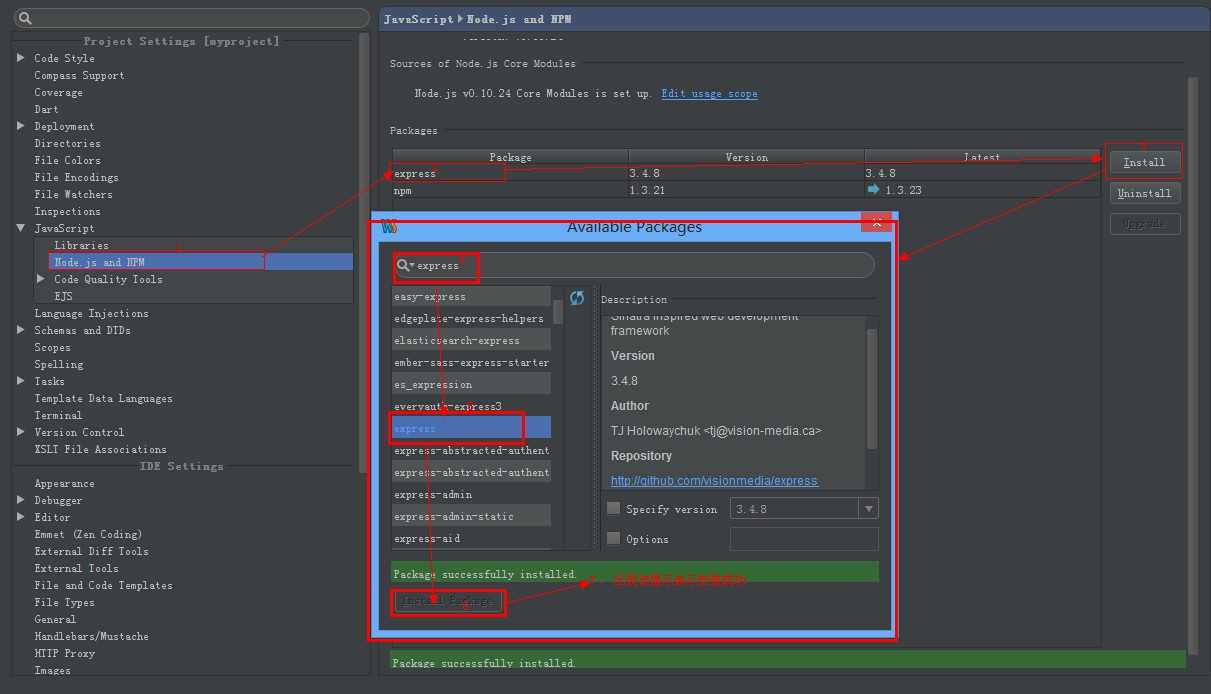The image size is (1211, 694).
Task: Click the Package column header
Action: (x=510, y=157)
